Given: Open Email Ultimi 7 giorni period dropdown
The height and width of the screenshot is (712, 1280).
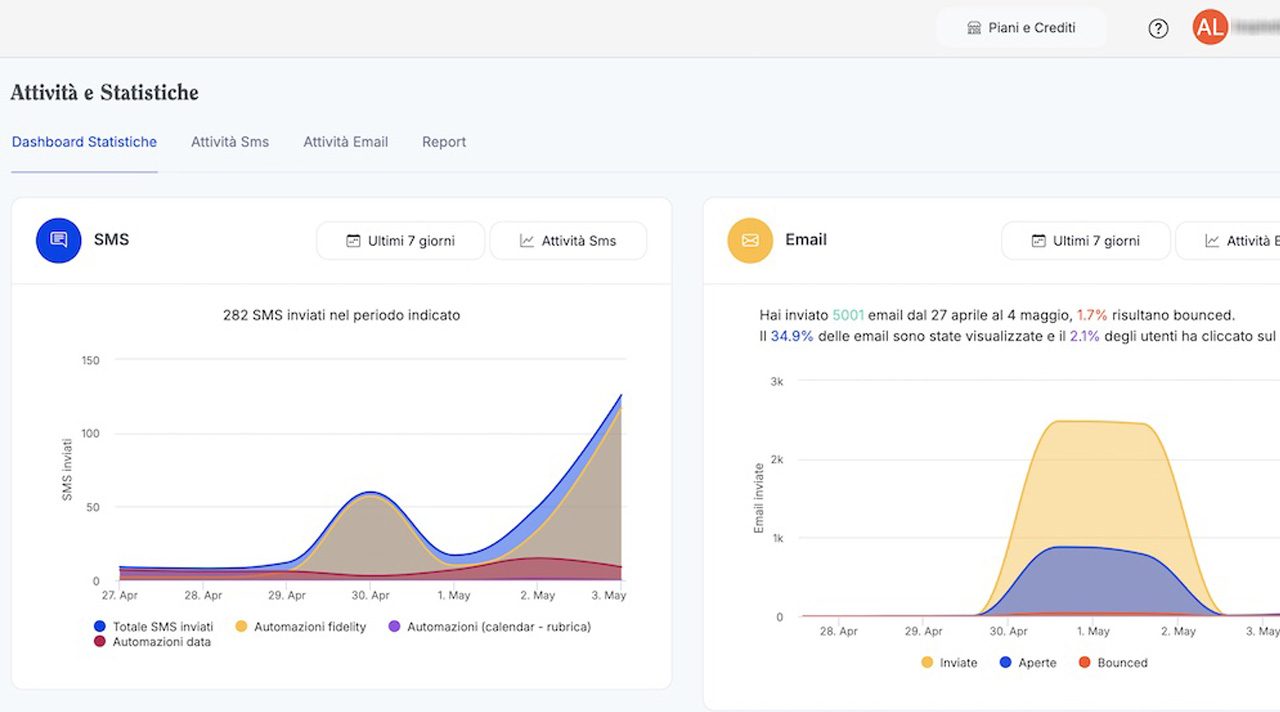Looking at the screenshot, I should click(1086, 241).
